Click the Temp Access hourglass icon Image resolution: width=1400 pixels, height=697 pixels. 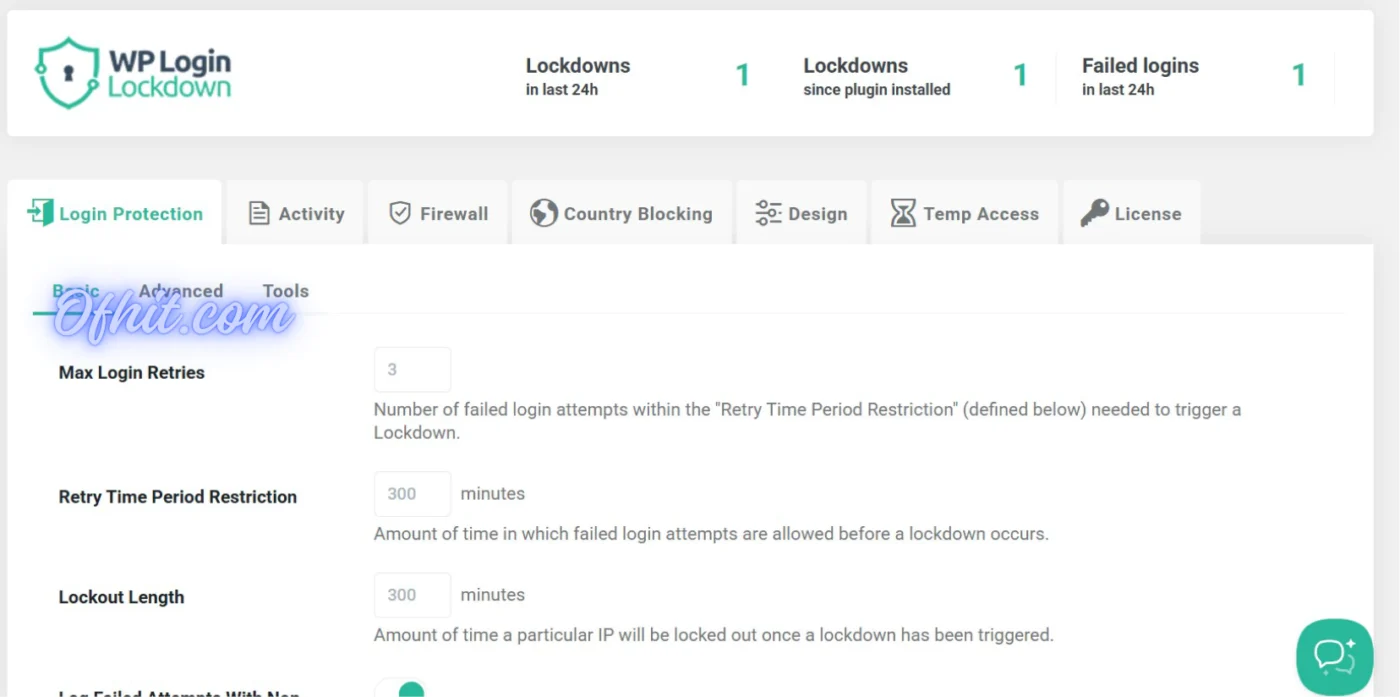pos(903,213)
